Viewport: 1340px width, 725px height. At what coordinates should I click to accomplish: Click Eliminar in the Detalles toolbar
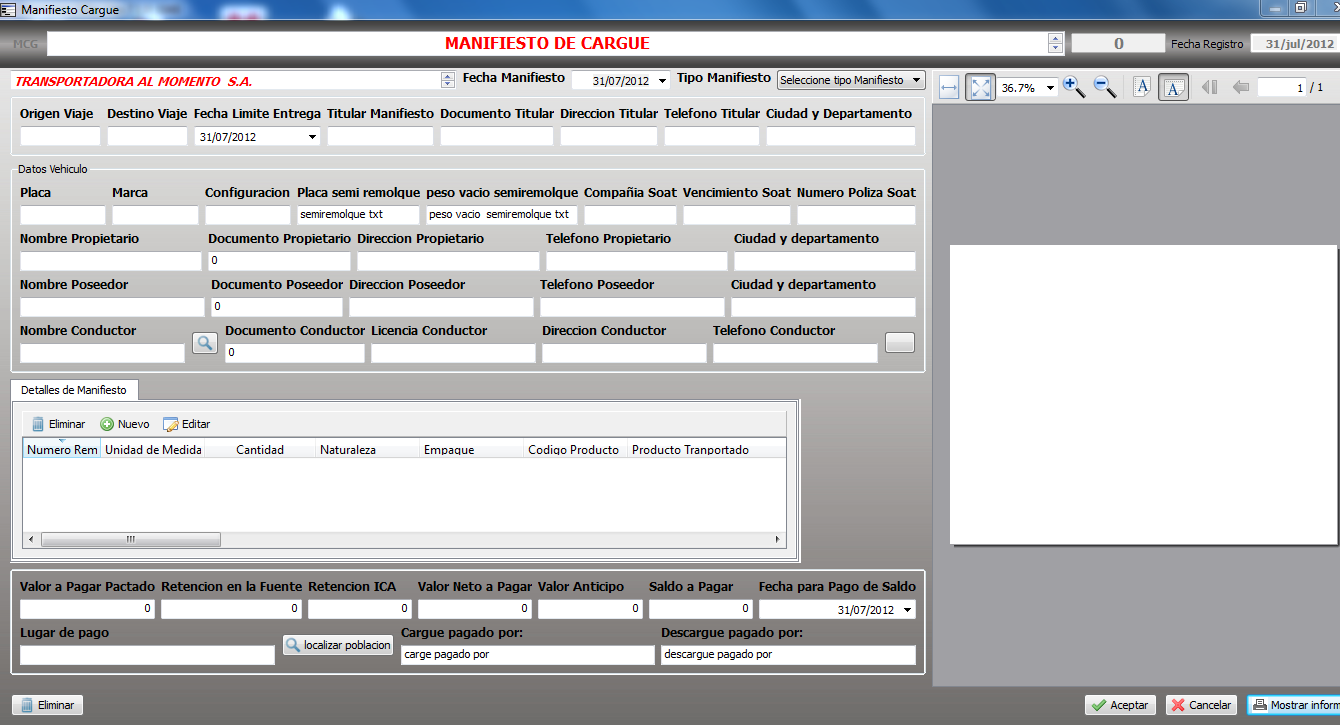pyautogui.click(x=58, y=424)
